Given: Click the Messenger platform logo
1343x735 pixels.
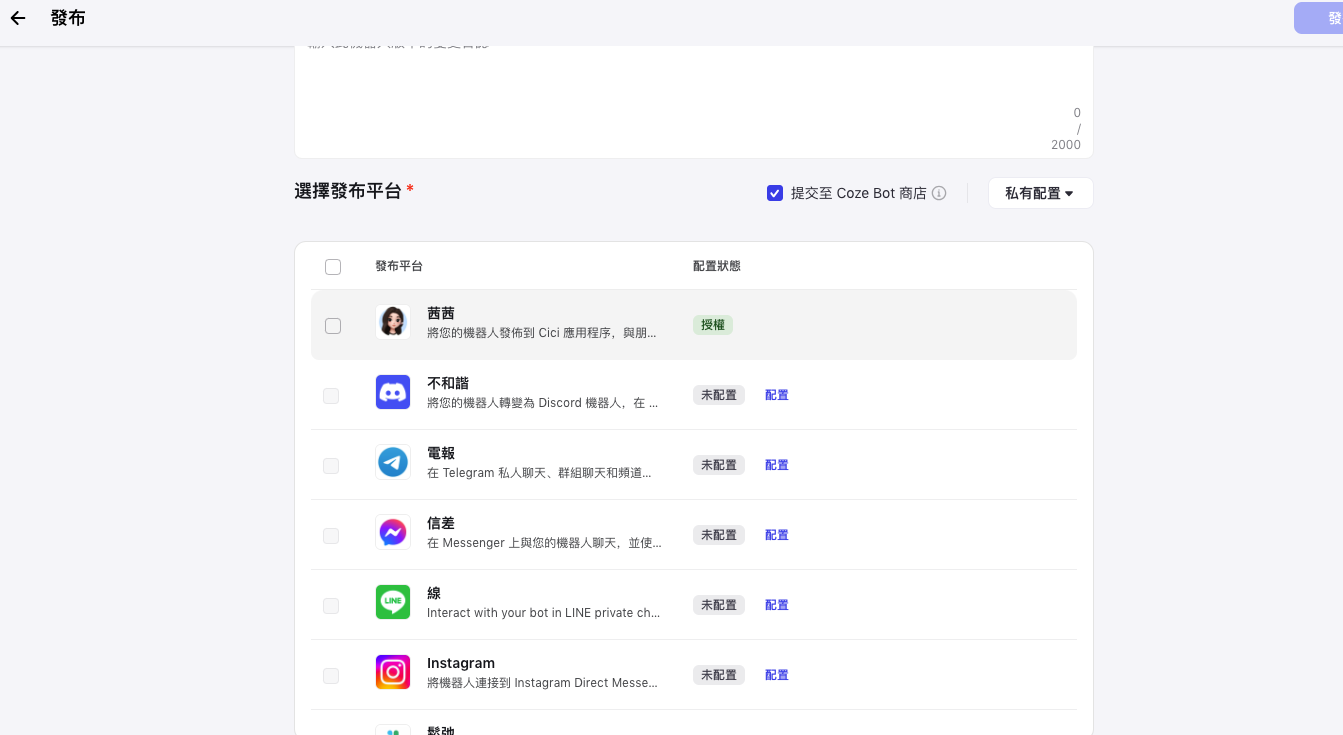Looking at the screenshot, I should [393, 532].
